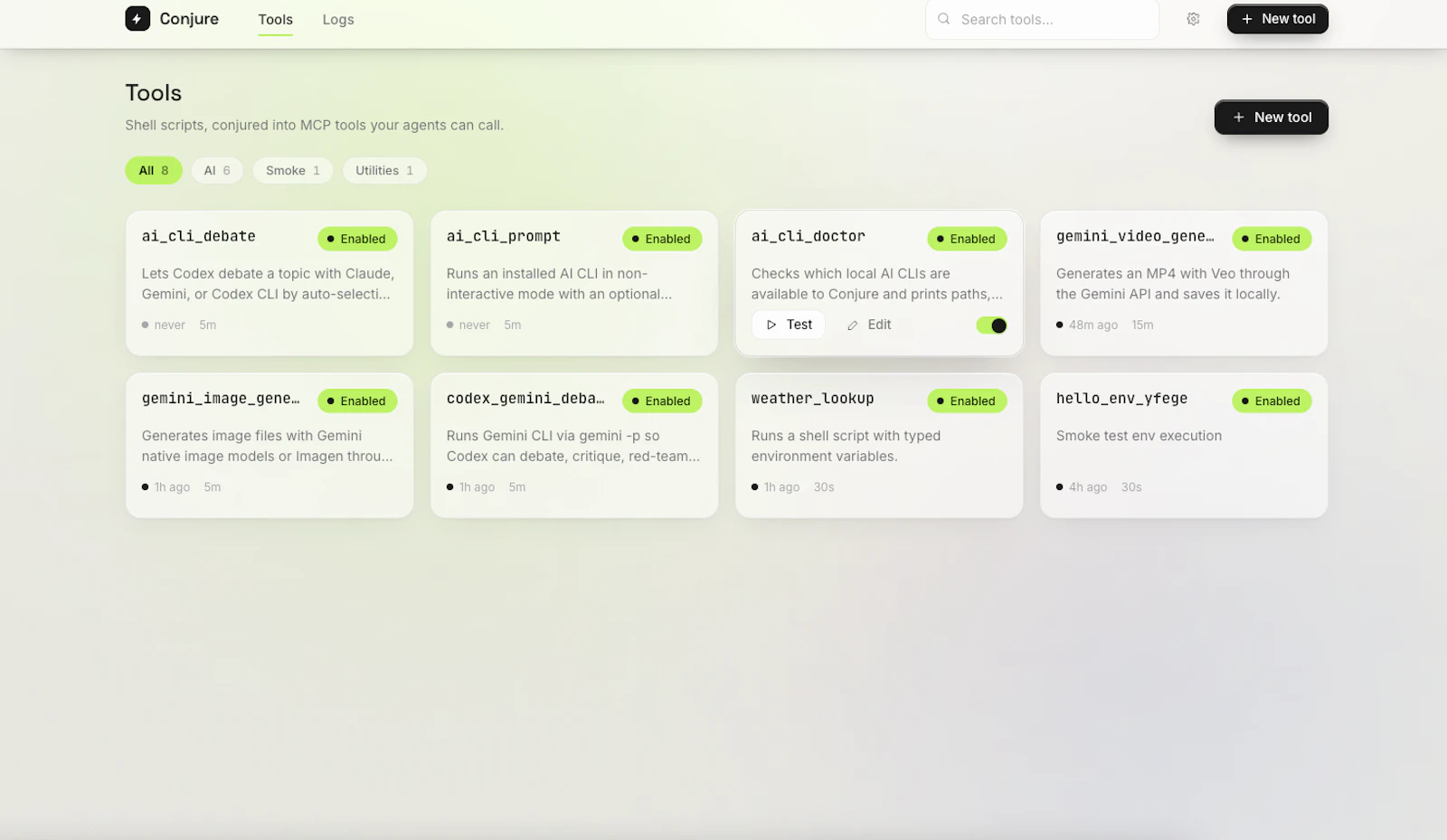This screenshot has width=1447, height=840.
Task: Click the pencil icon next to Edit
Action: click(852, 326)
